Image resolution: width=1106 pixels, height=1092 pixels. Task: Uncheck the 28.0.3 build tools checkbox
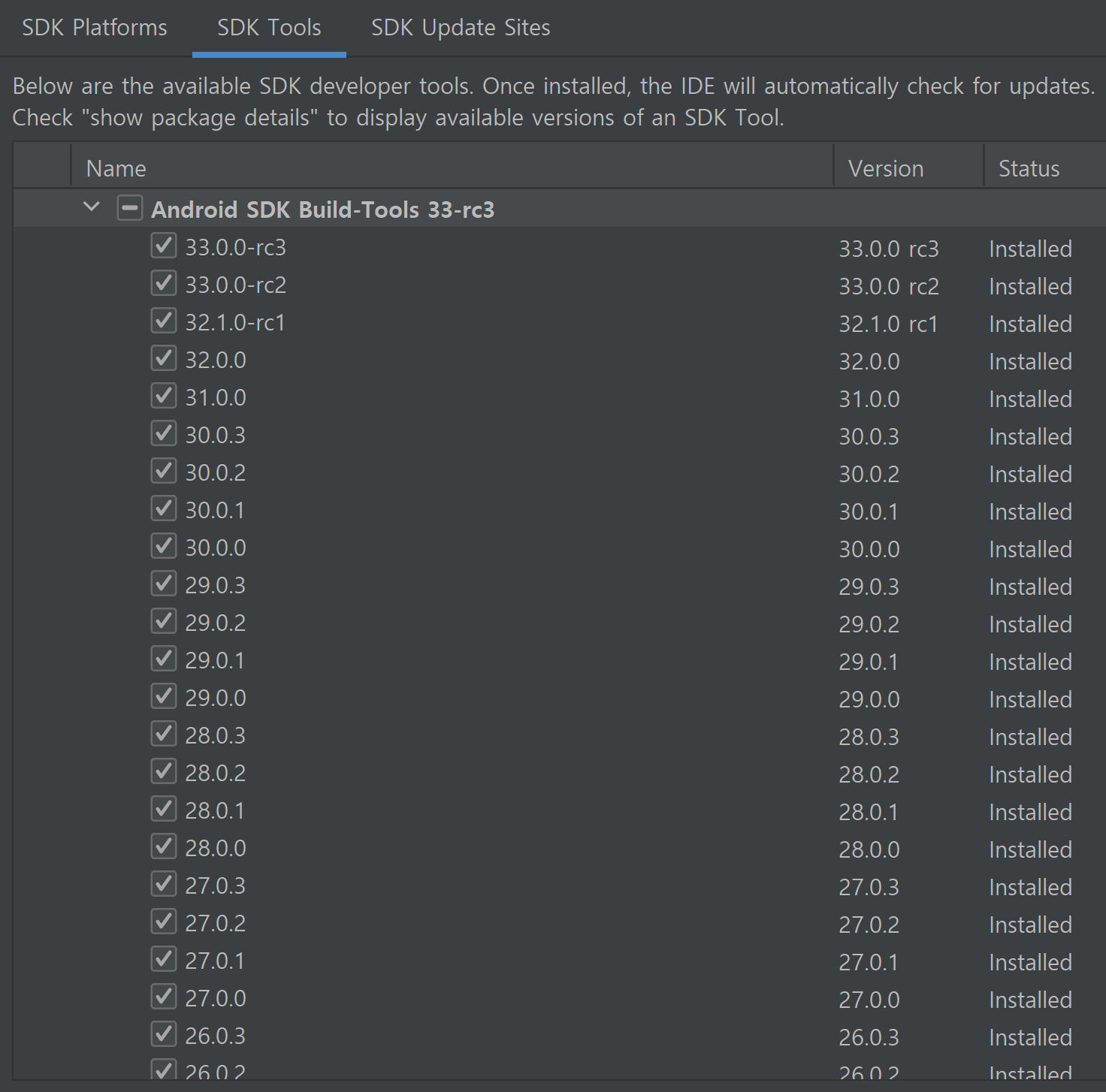click(164, 734)
